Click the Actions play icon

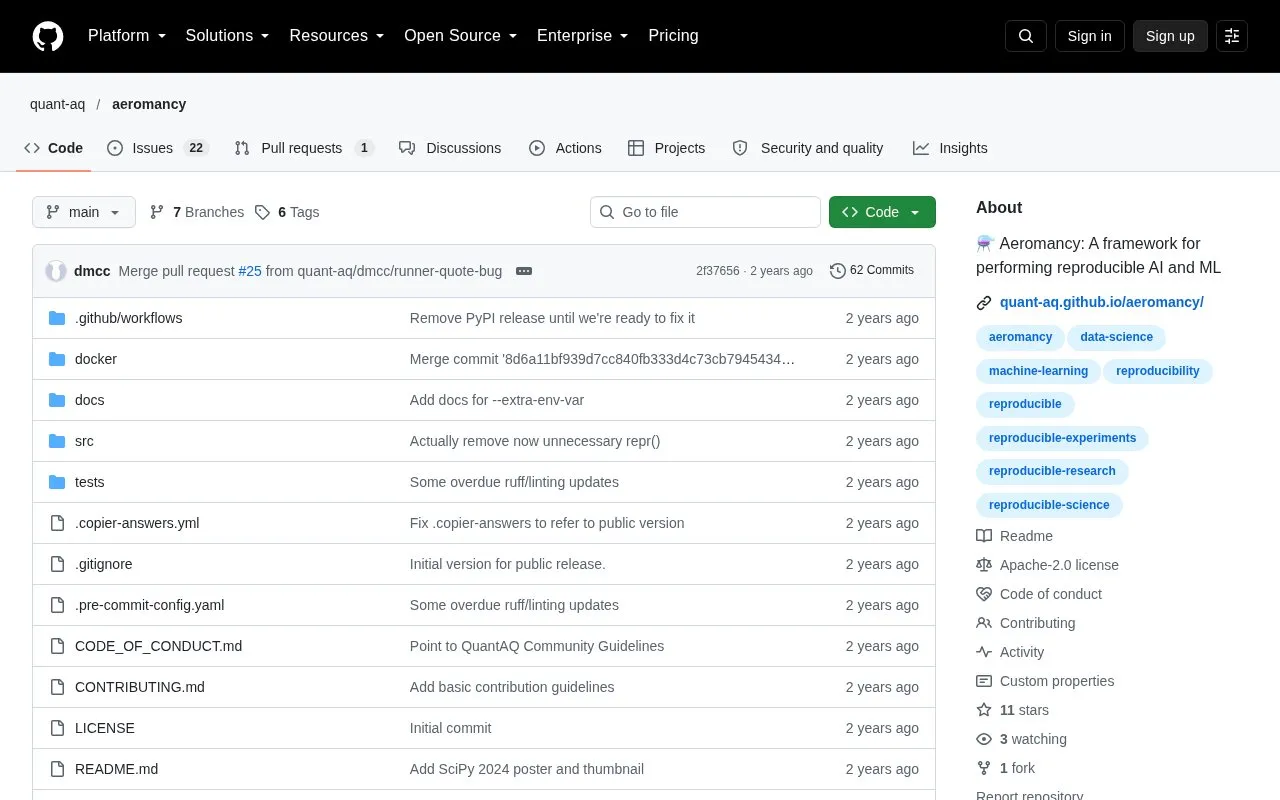tap(537, 148)
